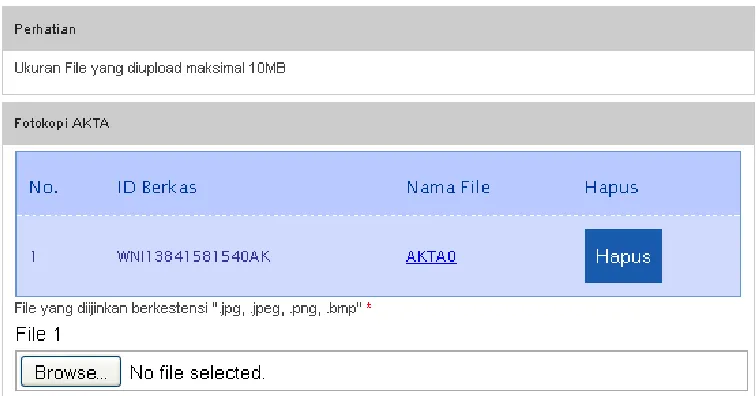The image size is (756, 396).
Task: Click the allowed file extensions note
Action: 188,308
